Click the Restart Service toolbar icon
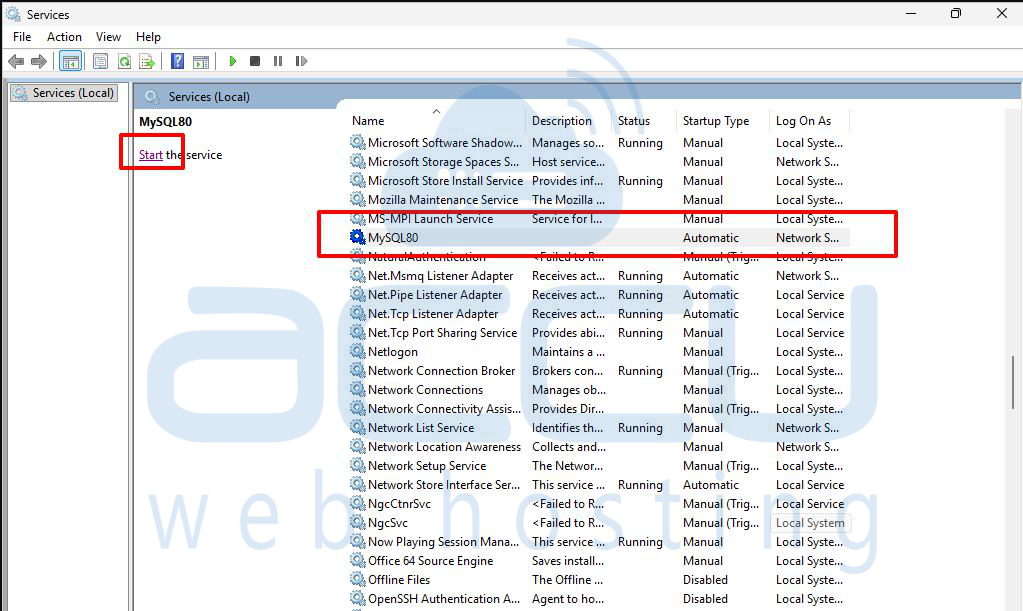Viewport: 1023px width, 611px height. click(x=301, y=61)
